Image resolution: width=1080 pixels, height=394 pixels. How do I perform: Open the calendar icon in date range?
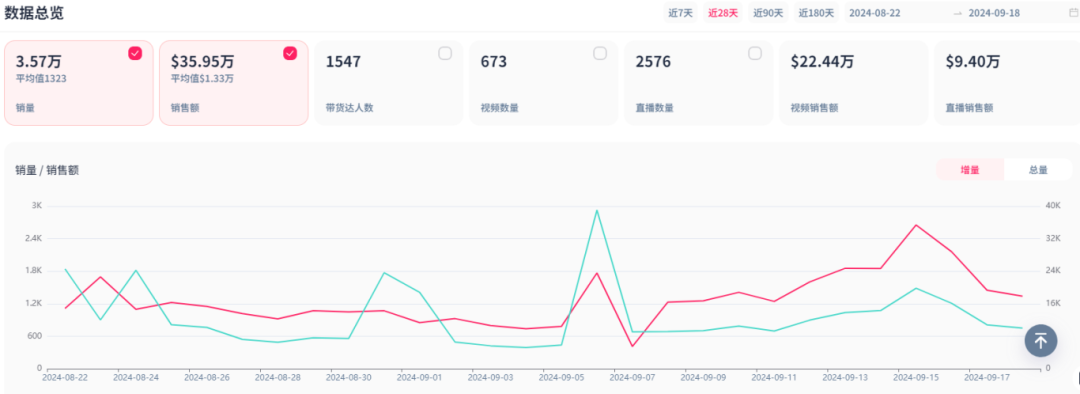[1072, 12]
